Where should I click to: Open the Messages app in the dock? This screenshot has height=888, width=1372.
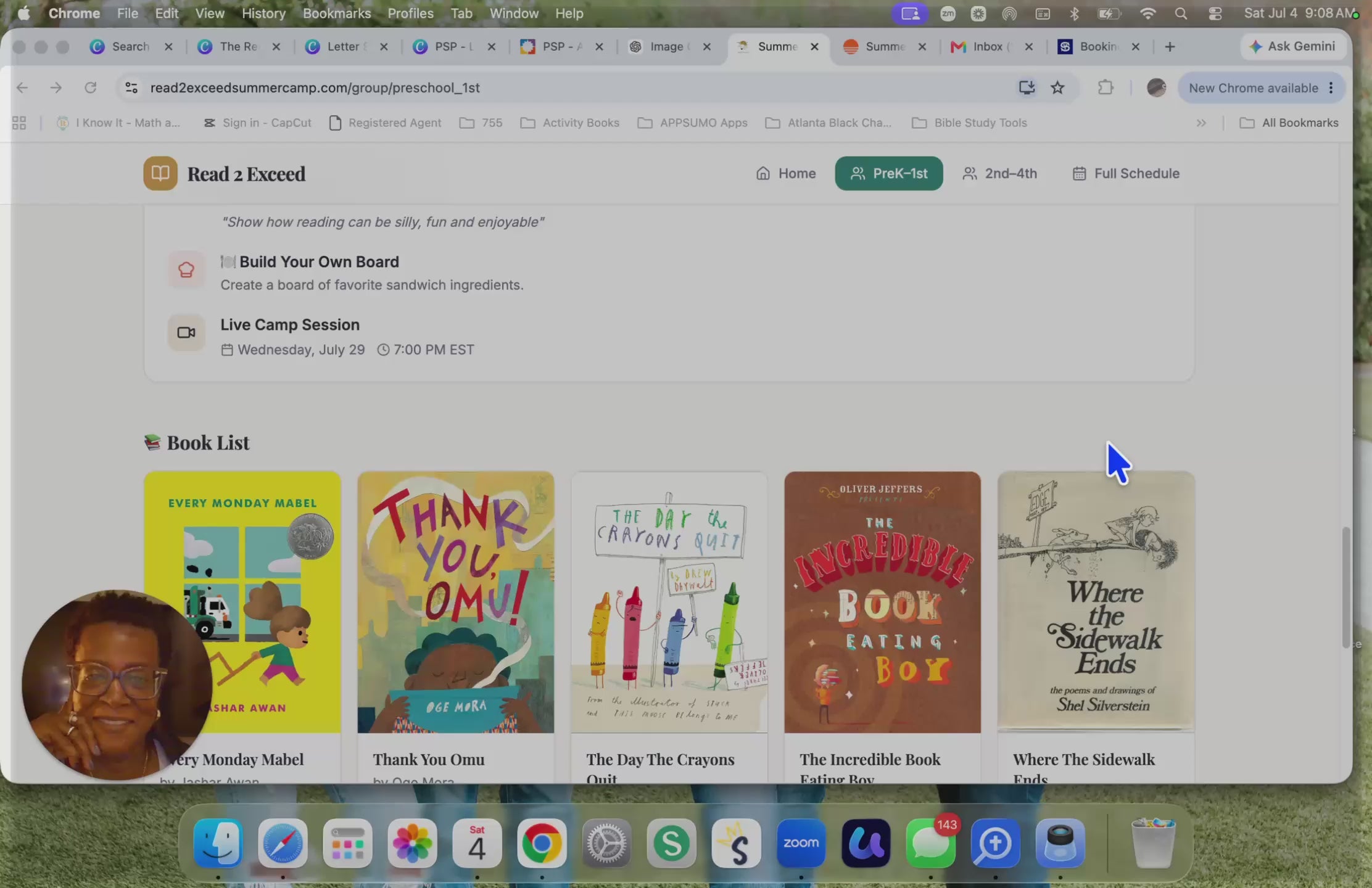click(930, 842)
